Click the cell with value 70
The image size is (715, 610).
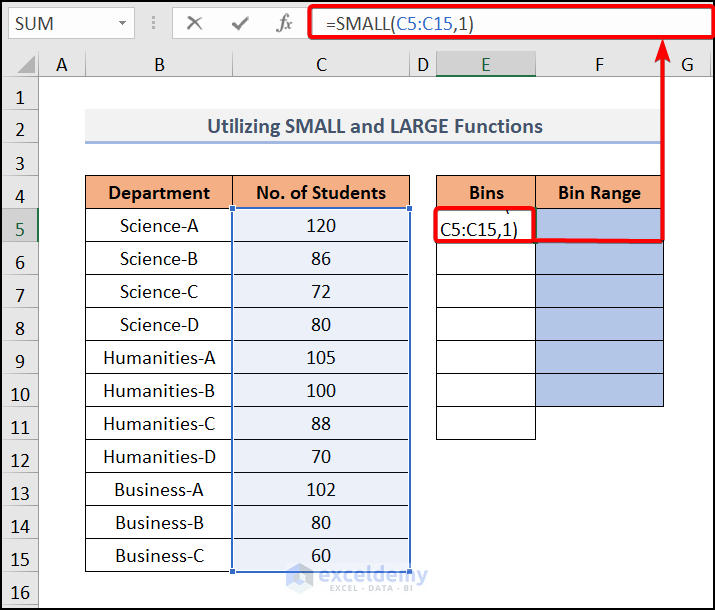point(321,456)
